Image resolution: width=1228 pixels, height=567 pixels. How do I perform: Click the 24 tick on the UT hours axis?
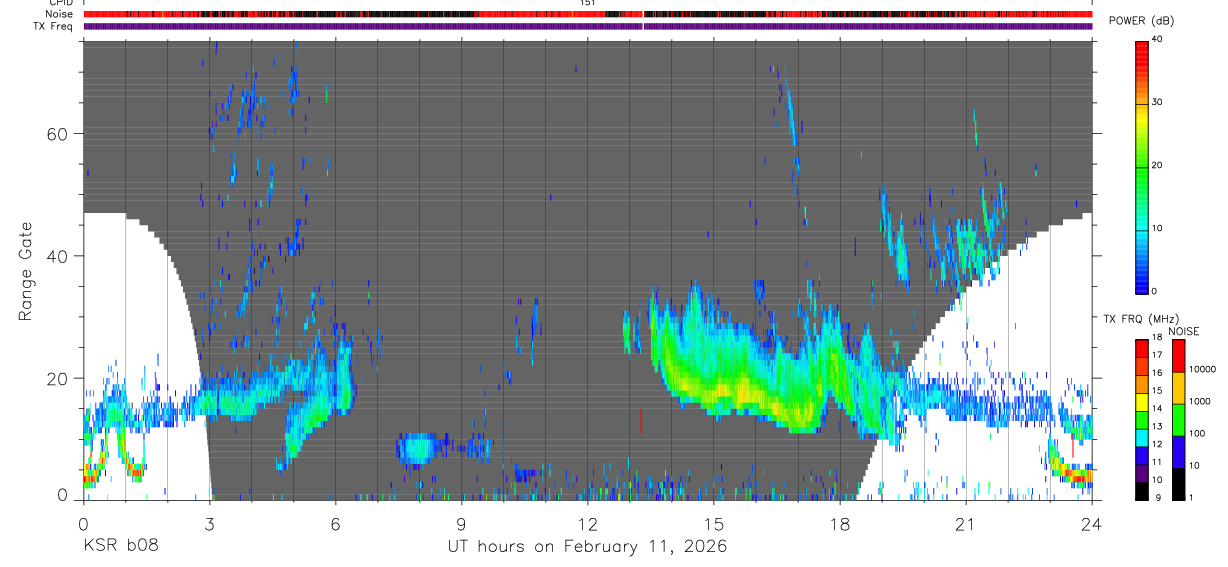[1092, 523]
